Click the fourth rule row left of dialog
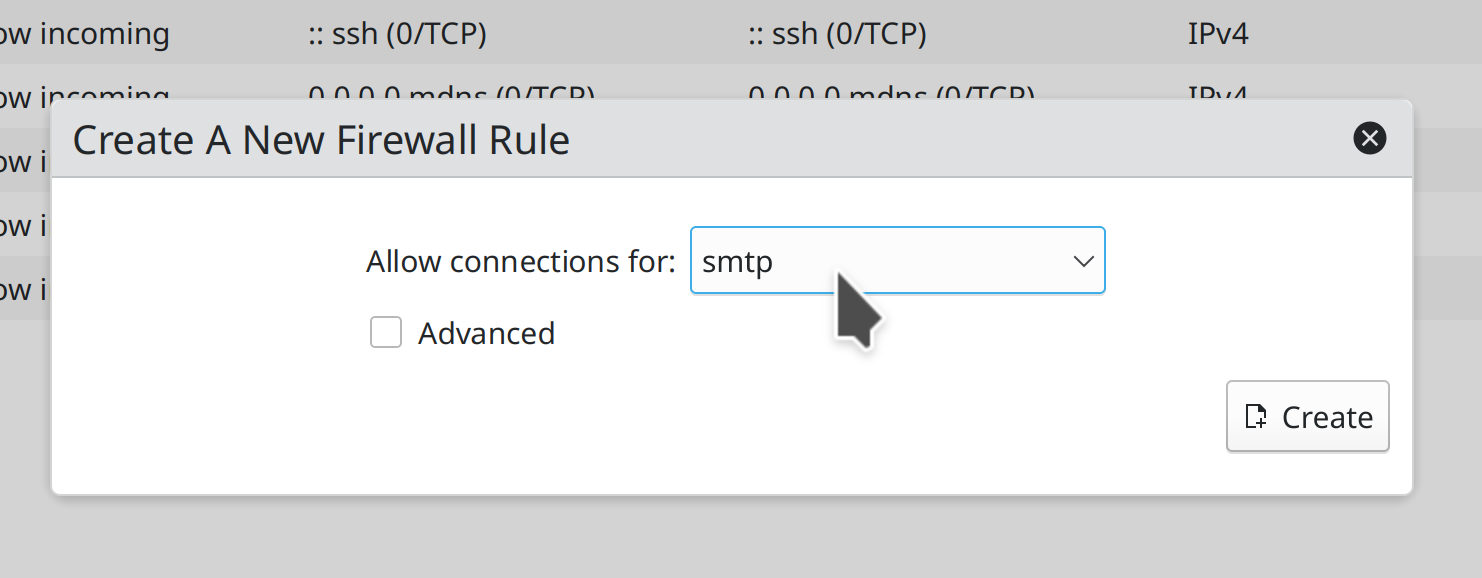1482x578 pixels. pyautogui.click(x=24, y=225)
